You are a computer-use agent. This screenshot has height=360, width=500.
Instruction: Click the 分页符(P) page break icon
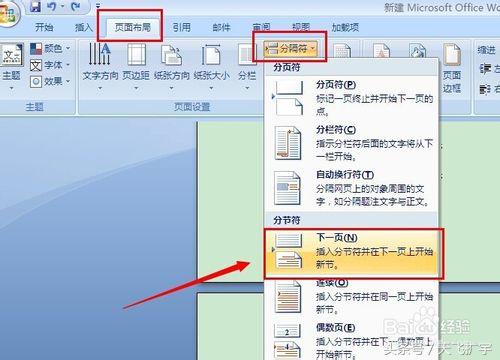pyautogui.click(x=288, y=98)
